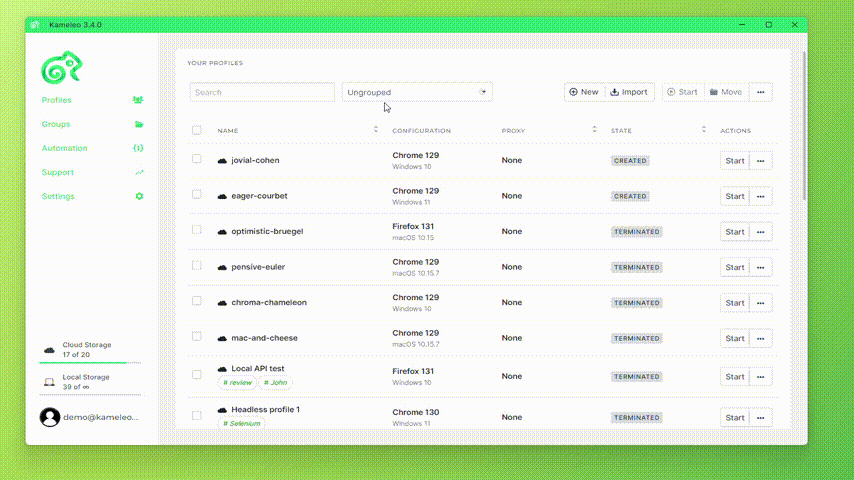
Task: Click the Local Storage laptop icon
Action: [x=49, y=382]
